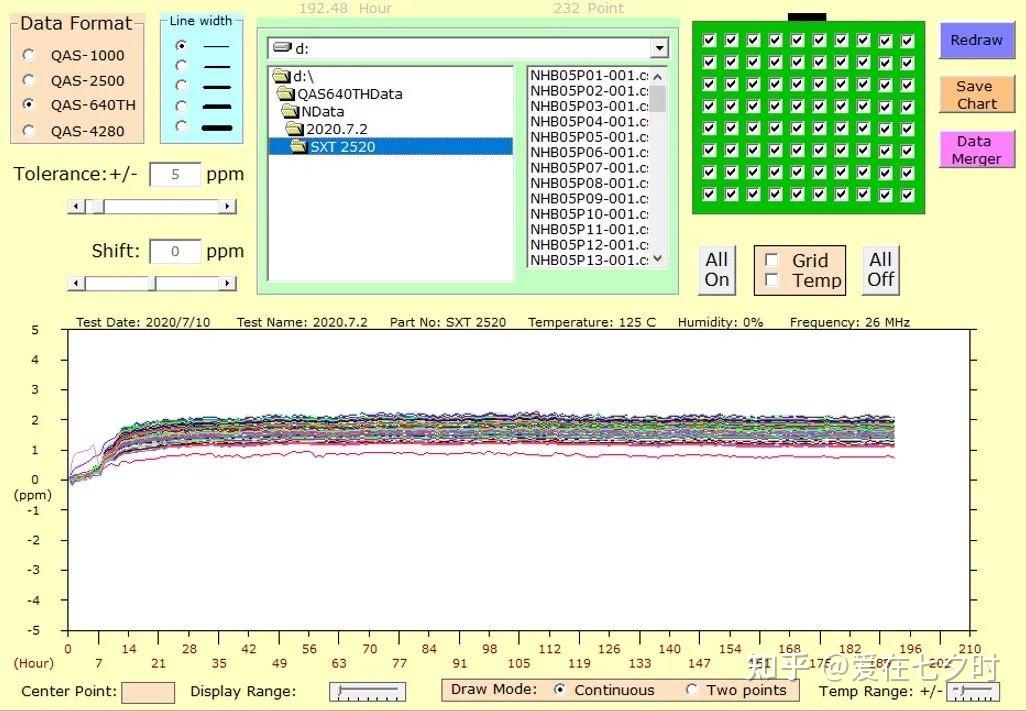Image resolution: width=1026 pixels, height=711 pixels.
Task: Open the 2020.7.2 folder
Action: coord(327,129)
